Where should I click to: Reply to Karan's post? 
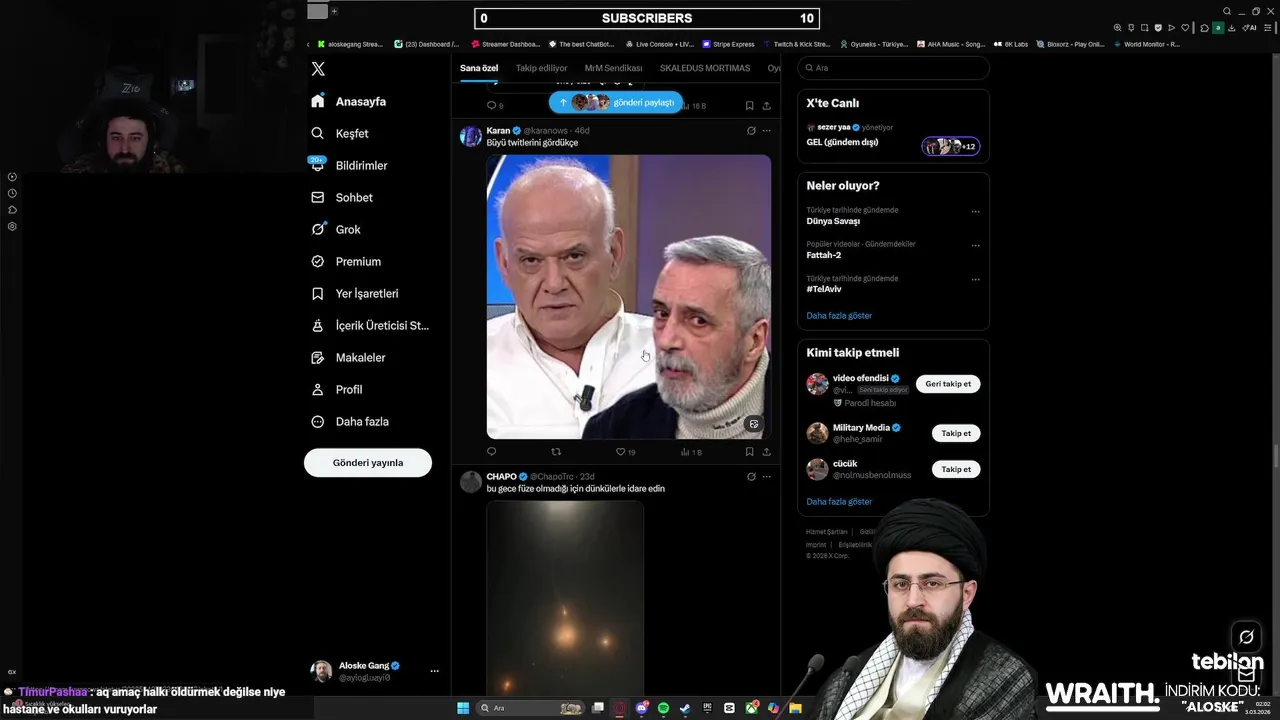[491, 452]
